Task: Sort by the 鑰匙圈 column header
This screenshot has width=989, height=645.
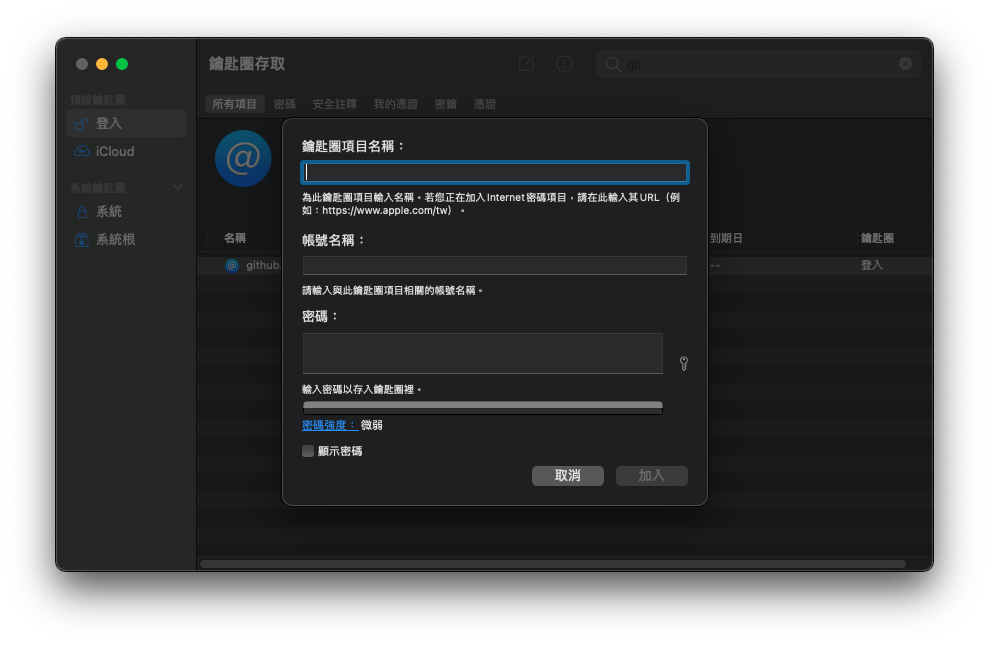Action: pos(877,238)
